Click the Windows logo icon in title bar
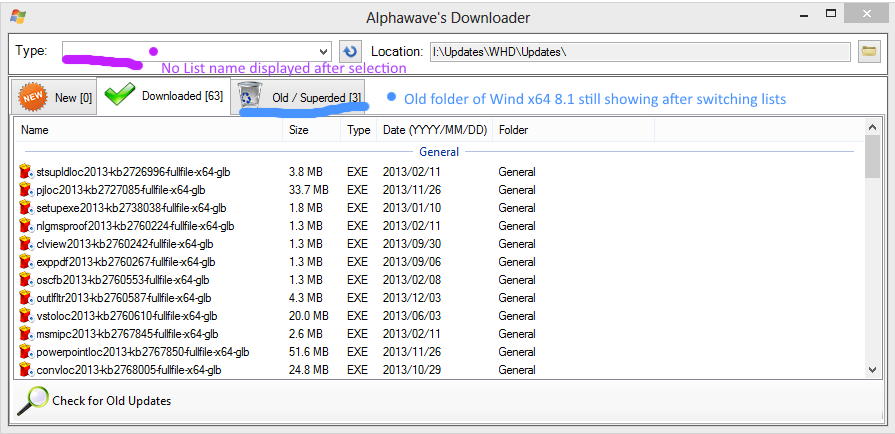Screen dimensions: 895x434 17,17
